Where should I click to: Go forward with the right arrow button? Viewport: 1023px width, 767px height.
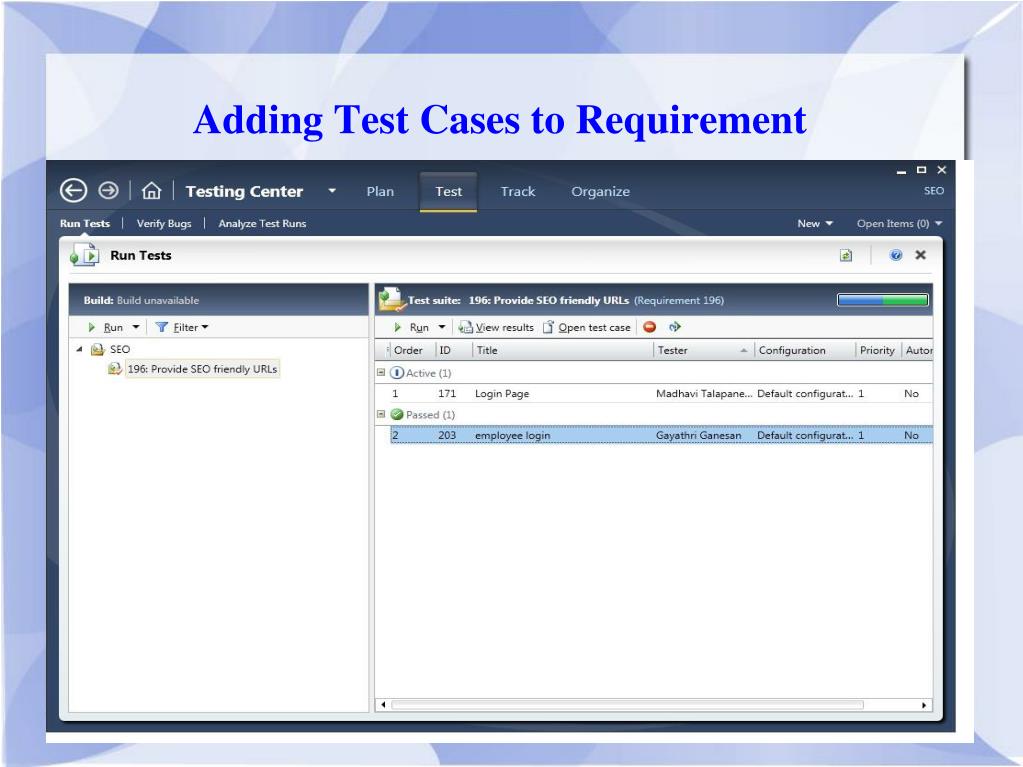tap(108, 190)
